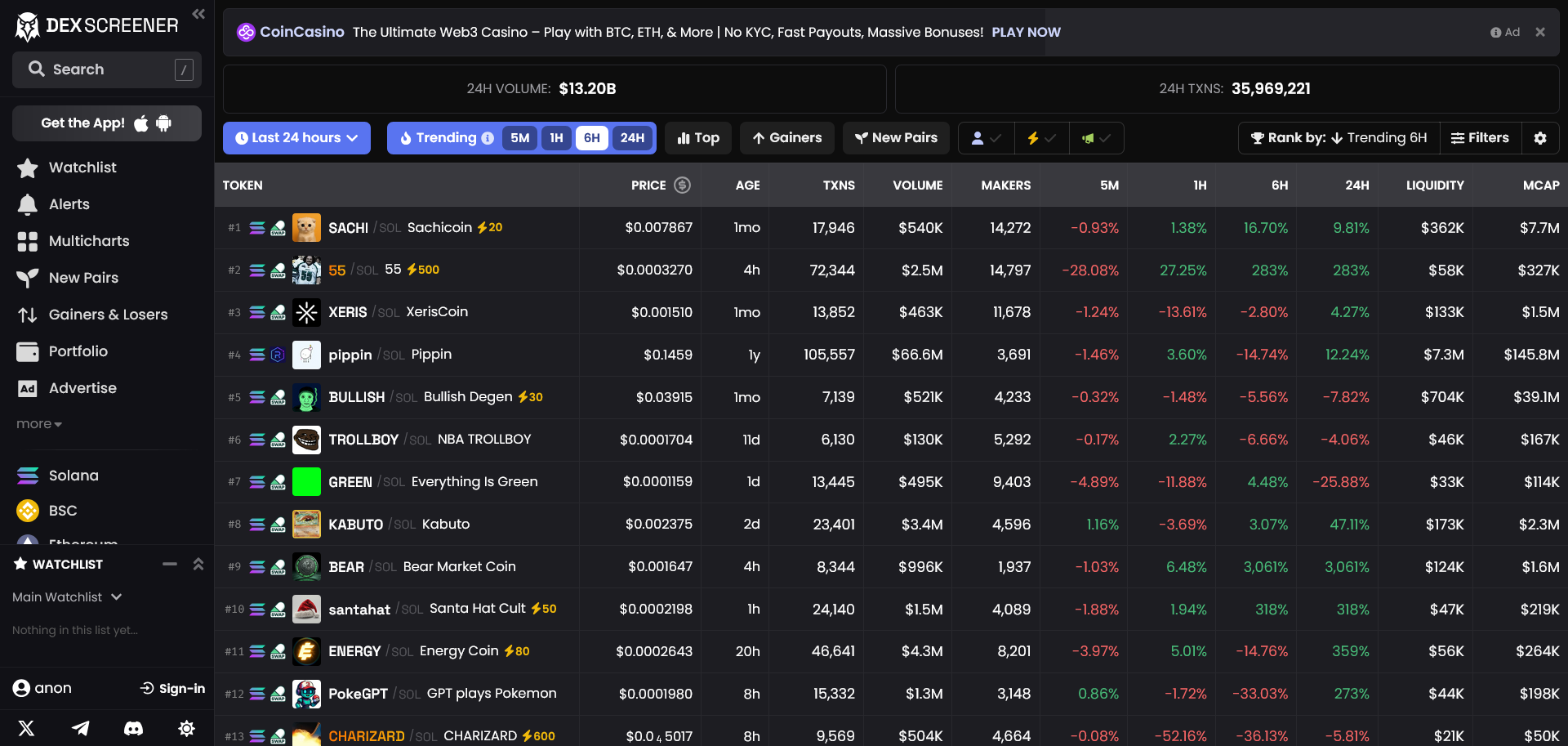This screenshot has width=1568, height=746.
Task: Click PLAY NOW in the ad banner
Action: pos(1026,32)
